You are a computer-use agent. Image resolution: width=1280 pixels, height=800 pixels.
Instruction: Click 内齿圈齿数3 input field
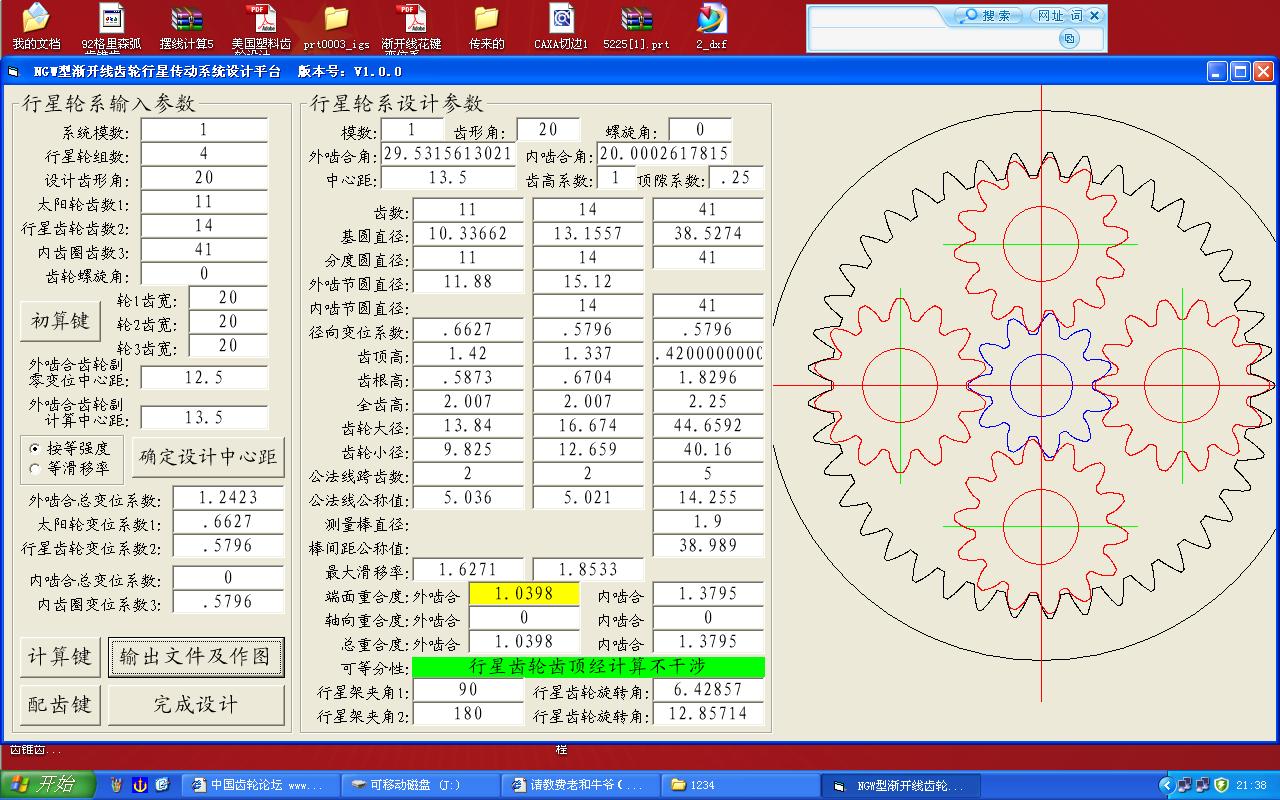[x=204, y=250]
